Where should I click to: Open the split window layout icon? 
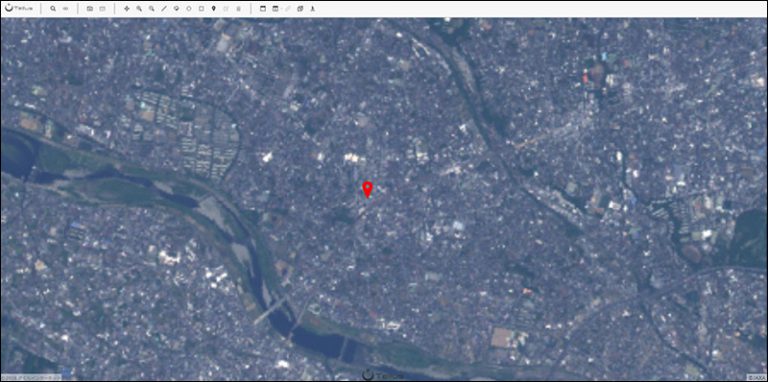tap(275, 9)
